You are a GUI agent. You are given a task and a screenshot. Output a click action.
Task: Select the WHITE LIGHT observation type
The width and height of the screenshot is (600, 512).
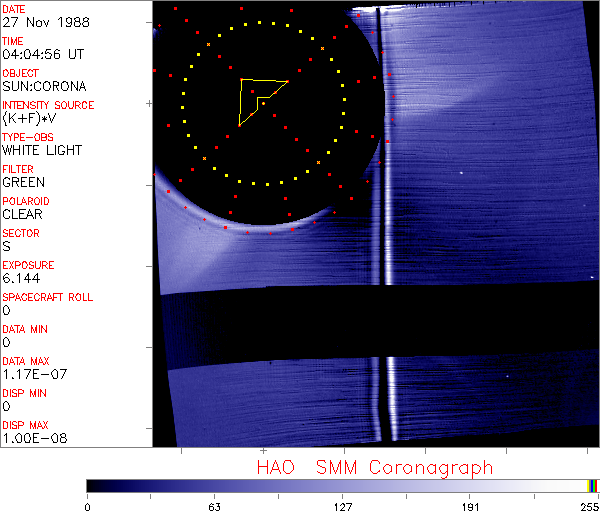click(42, 150)
